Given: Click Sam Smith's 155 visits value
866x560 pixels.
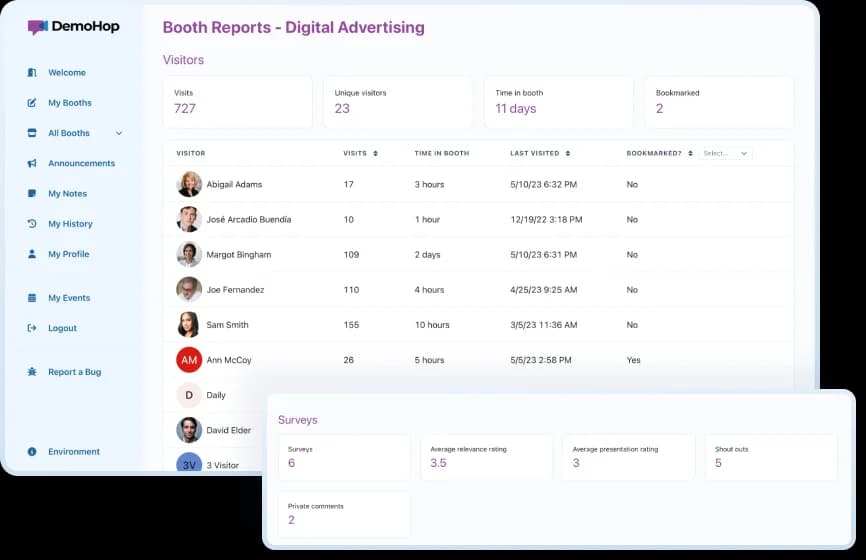Looking at the screenshot, I should click(351, 325).
